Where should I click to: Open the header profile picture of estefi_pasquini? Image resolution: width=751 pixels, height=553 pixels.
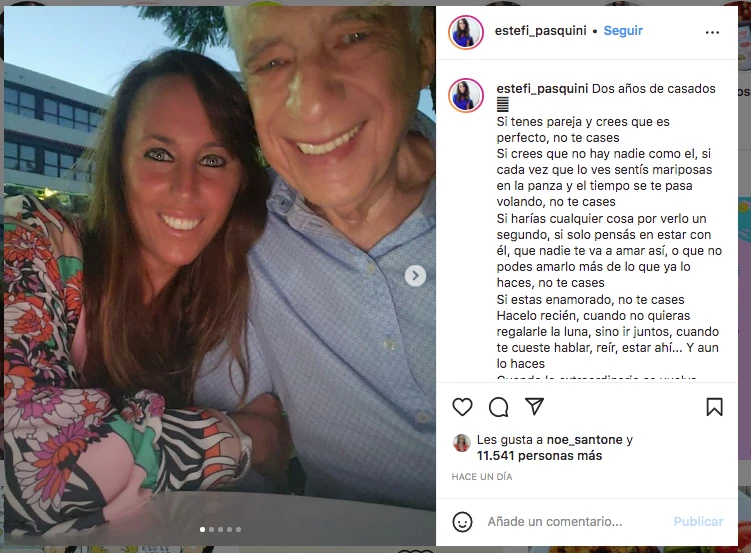point(466,32)
